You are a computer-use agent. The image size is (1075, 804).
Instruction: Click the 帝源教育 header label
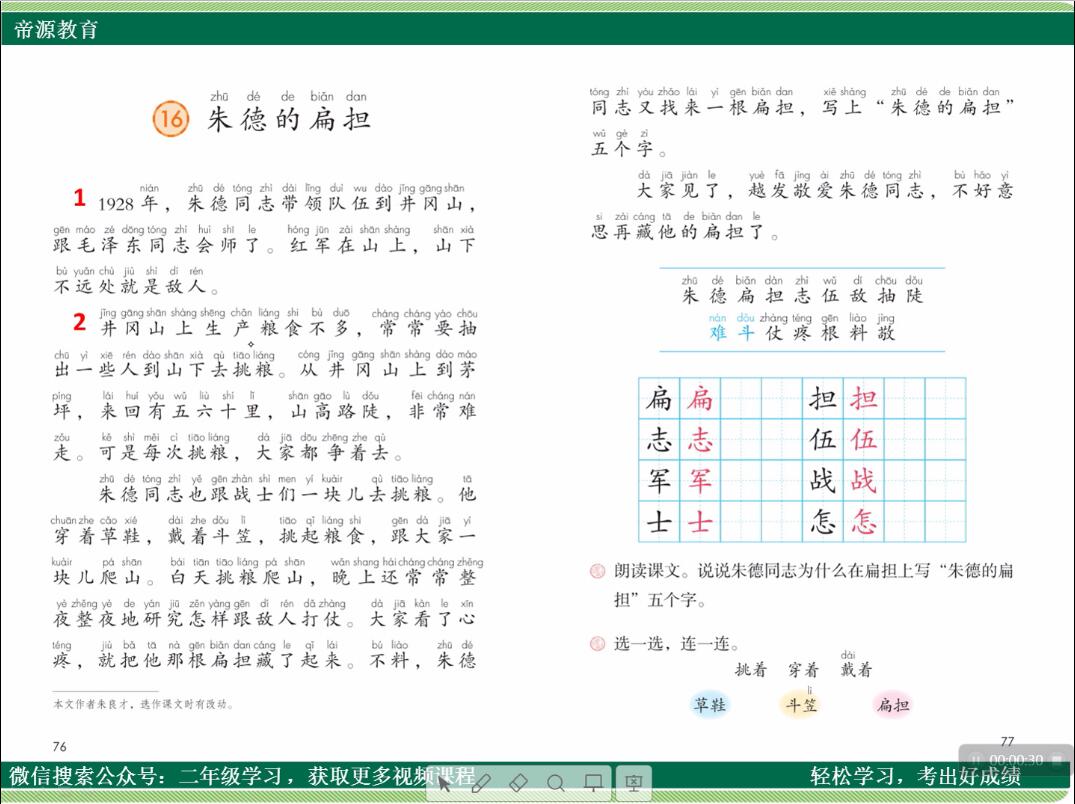[x=56, y=29]
